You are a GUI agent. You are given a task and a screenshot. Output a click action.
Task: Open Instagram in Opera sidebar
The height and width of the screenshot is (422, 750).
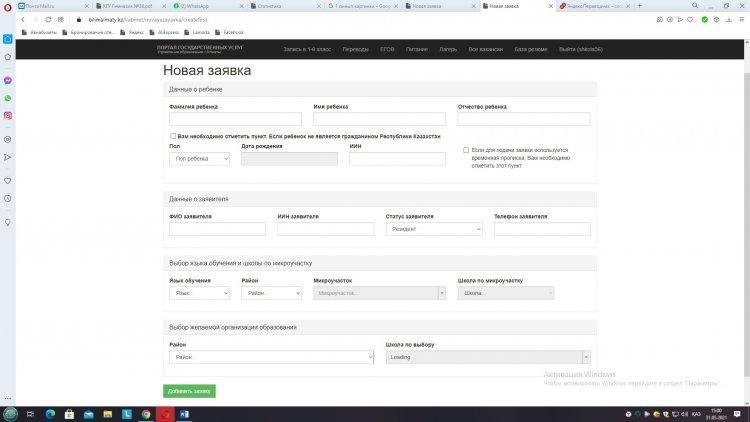pos(8,116)
